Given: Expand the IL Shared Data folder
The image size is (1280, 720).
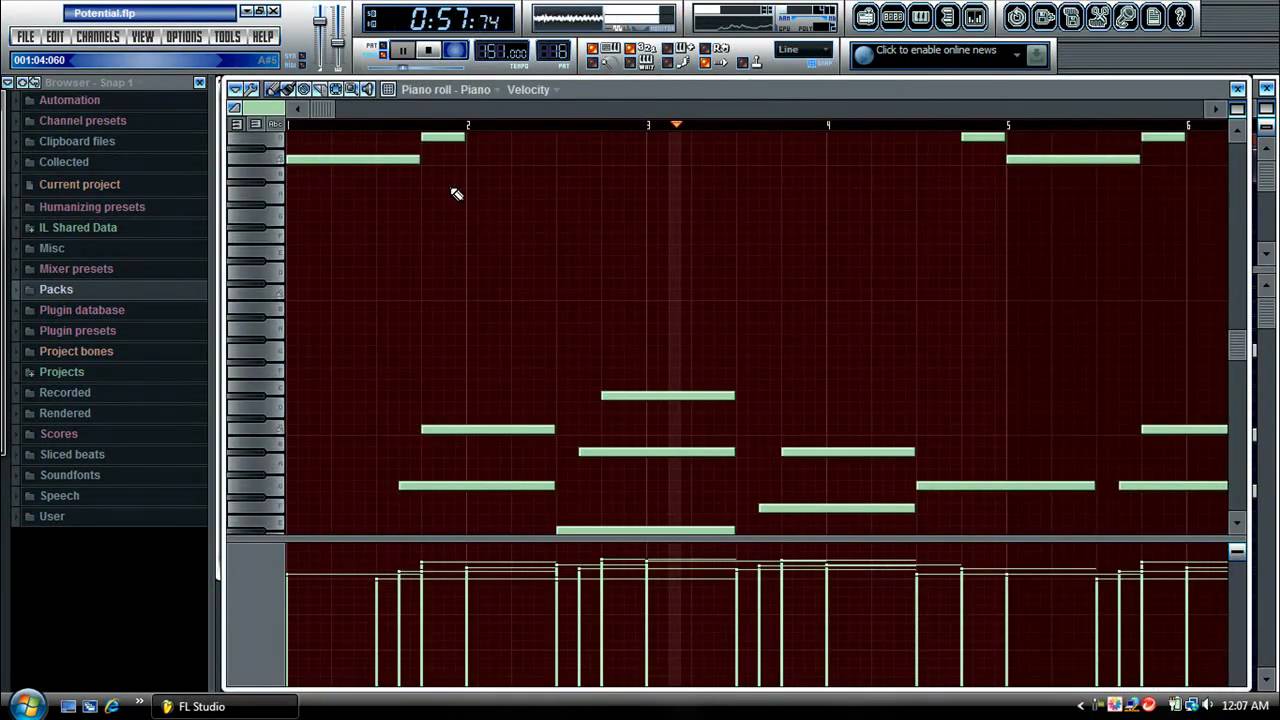Looking at the screenshot, I should [29, 227].
